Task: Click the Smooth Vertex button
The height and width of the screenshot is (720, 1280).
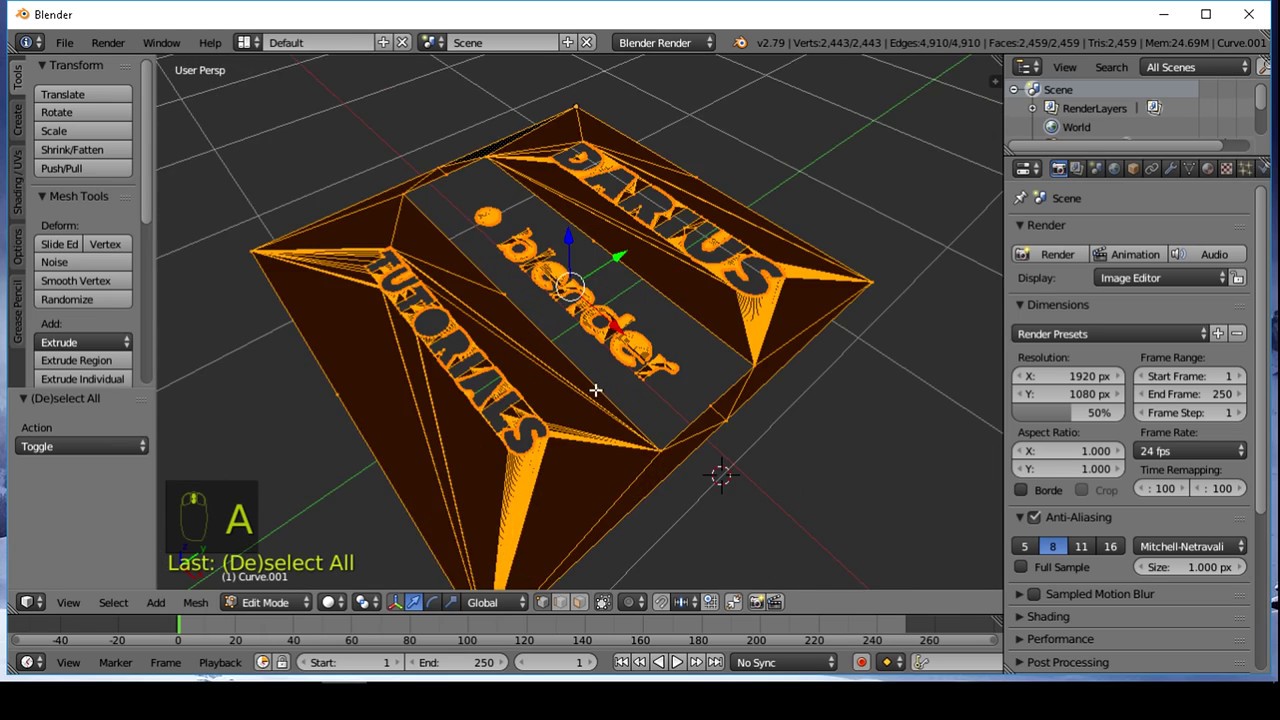Action: tap(83, 281)
